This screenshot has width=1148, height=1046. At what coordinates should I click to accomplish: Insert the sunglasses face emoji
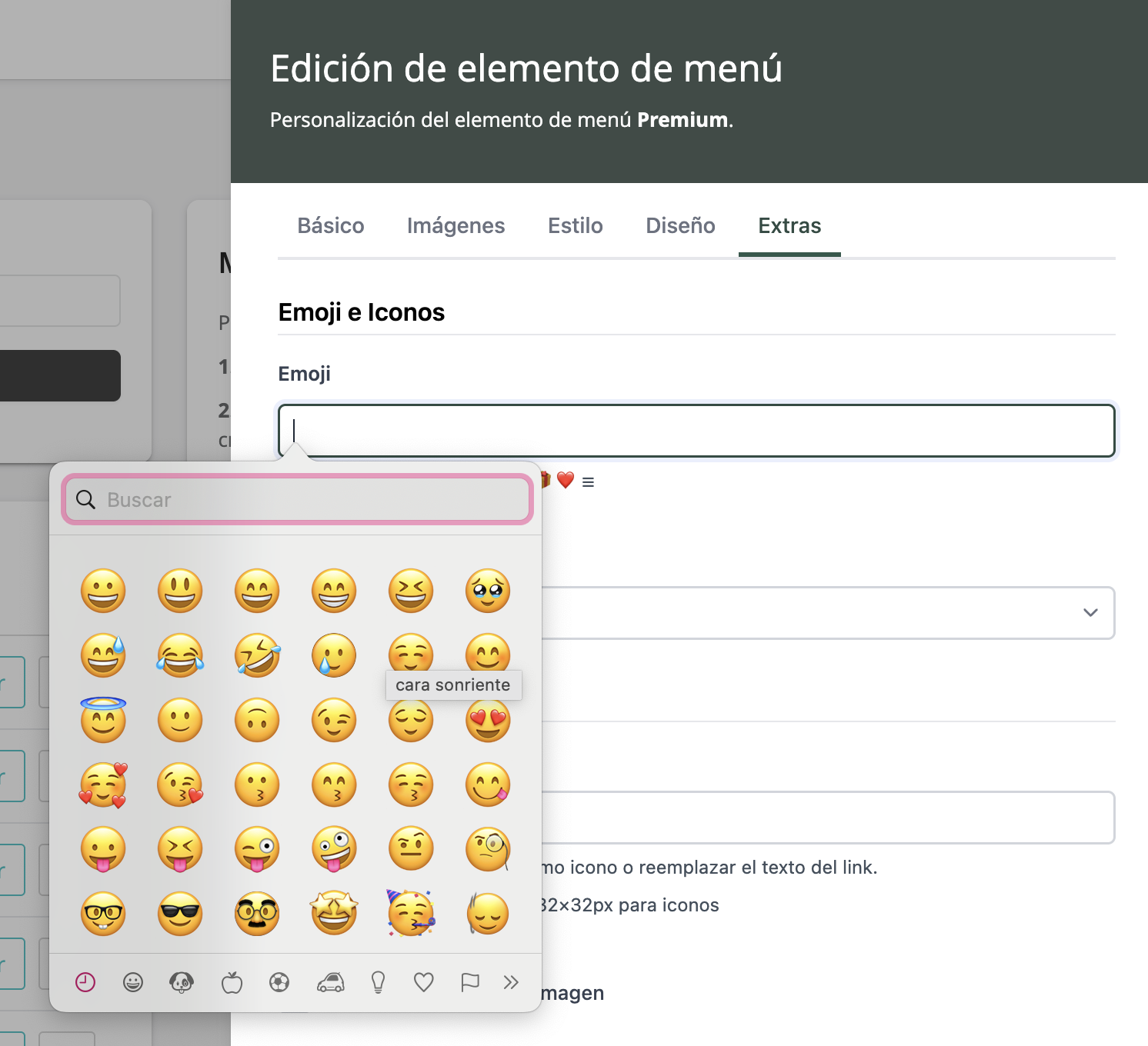180,914
